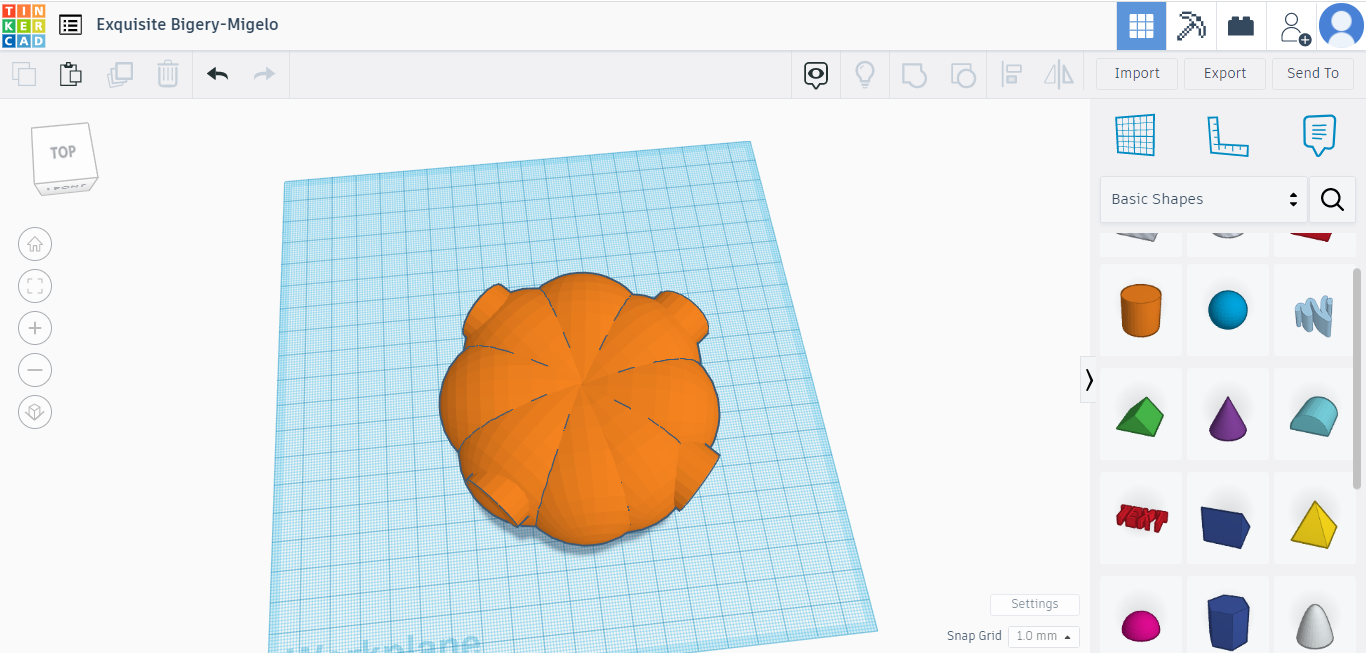Click the Import button
This screenshot has width=1366, height=653.
coord(1137,73)
